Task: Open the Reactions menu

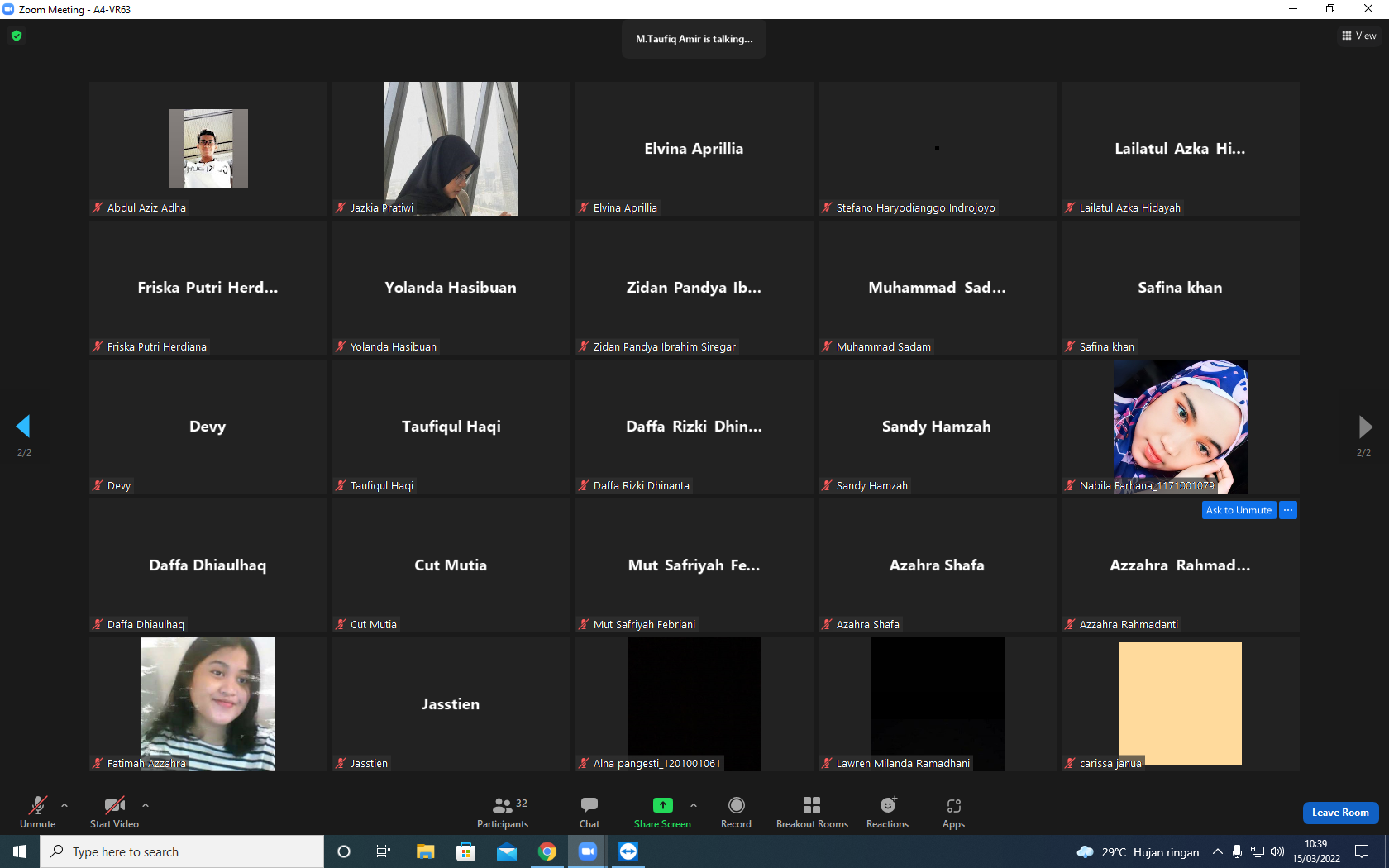Action: coord(887,813)
